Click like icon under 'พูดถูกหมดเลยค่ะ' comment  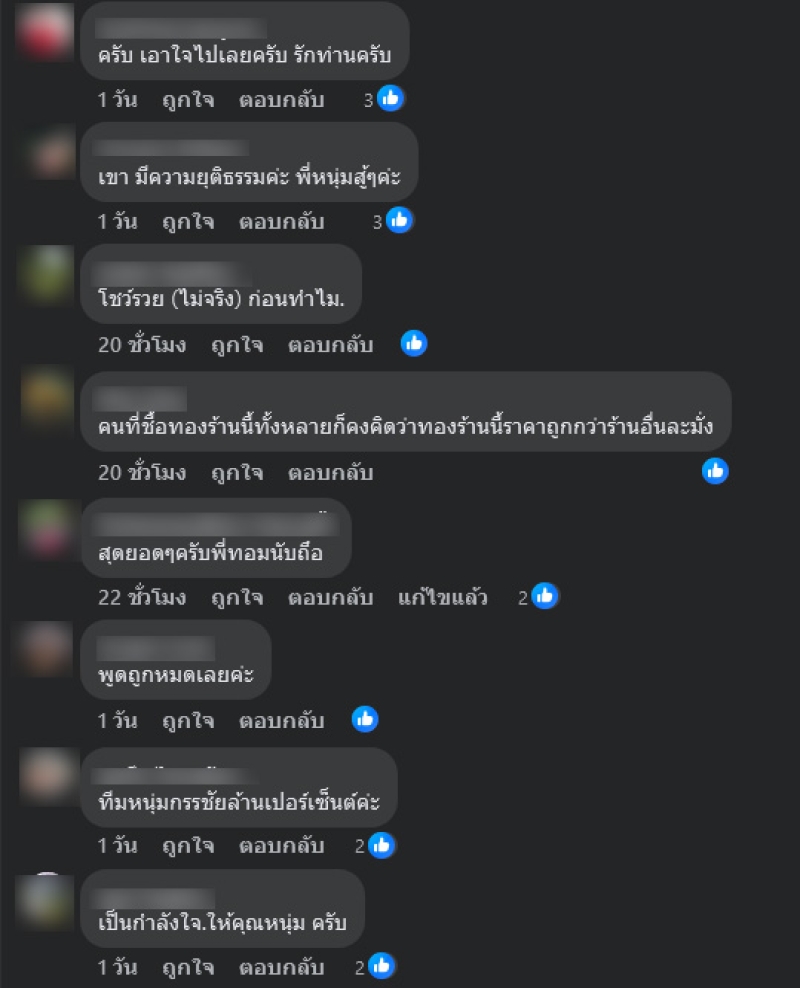(365, 719)
